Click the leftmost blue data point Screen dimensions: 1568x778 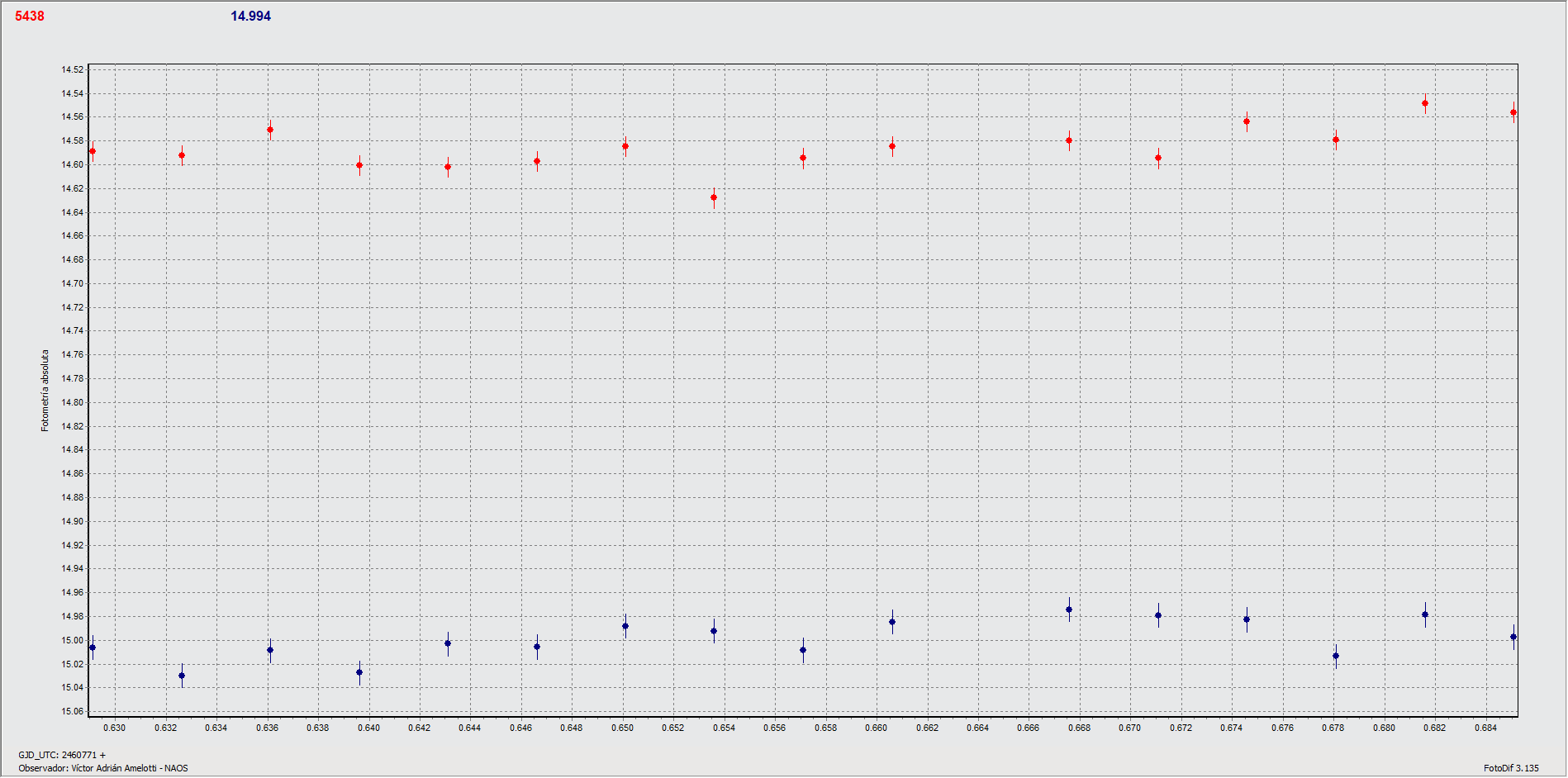coord(93,648)
